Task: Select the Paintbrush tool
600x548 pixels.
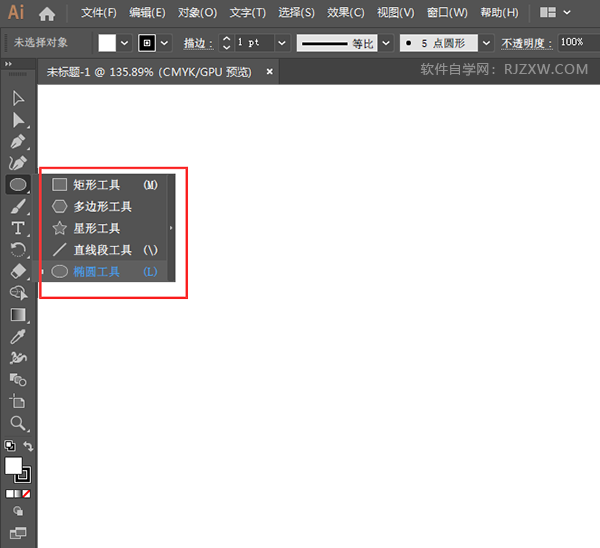Action: click(18, 207)
